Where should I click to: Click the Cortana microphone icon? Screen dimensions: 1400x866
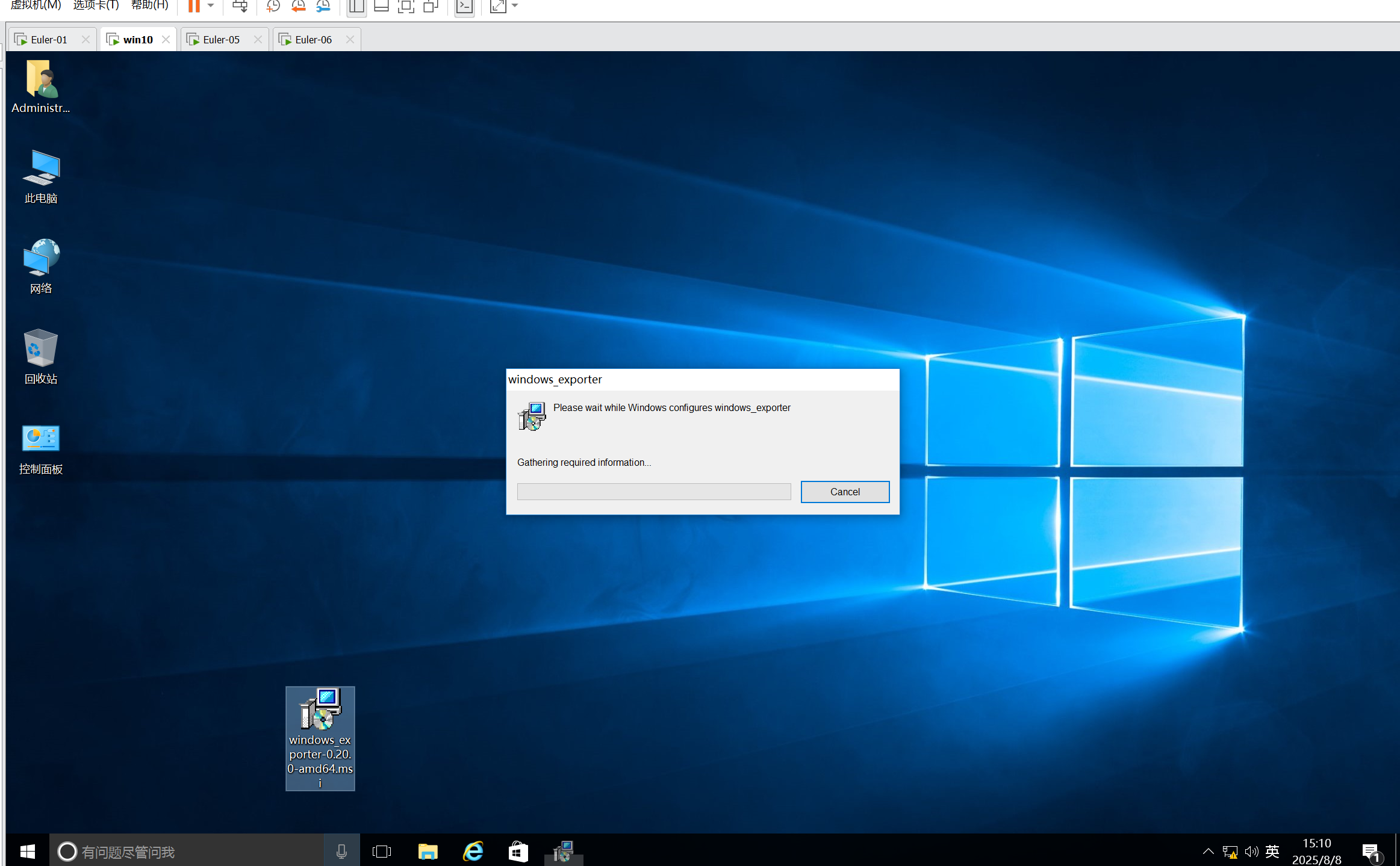point(341,851)
